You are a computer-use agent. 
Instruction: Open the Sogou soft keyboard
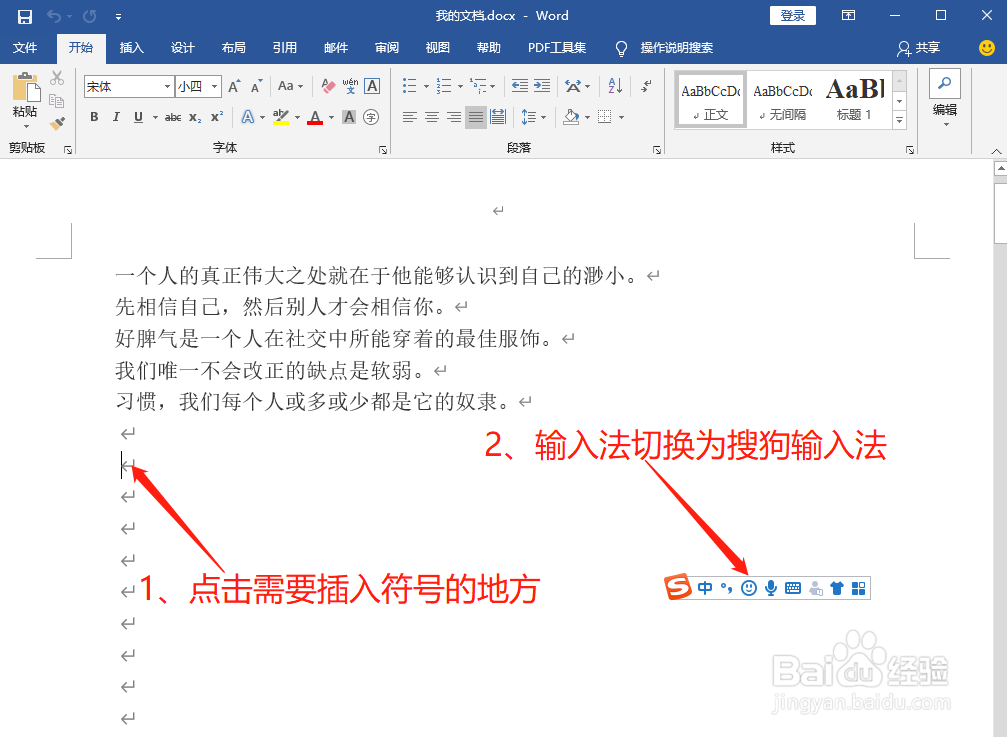(792, 588)
